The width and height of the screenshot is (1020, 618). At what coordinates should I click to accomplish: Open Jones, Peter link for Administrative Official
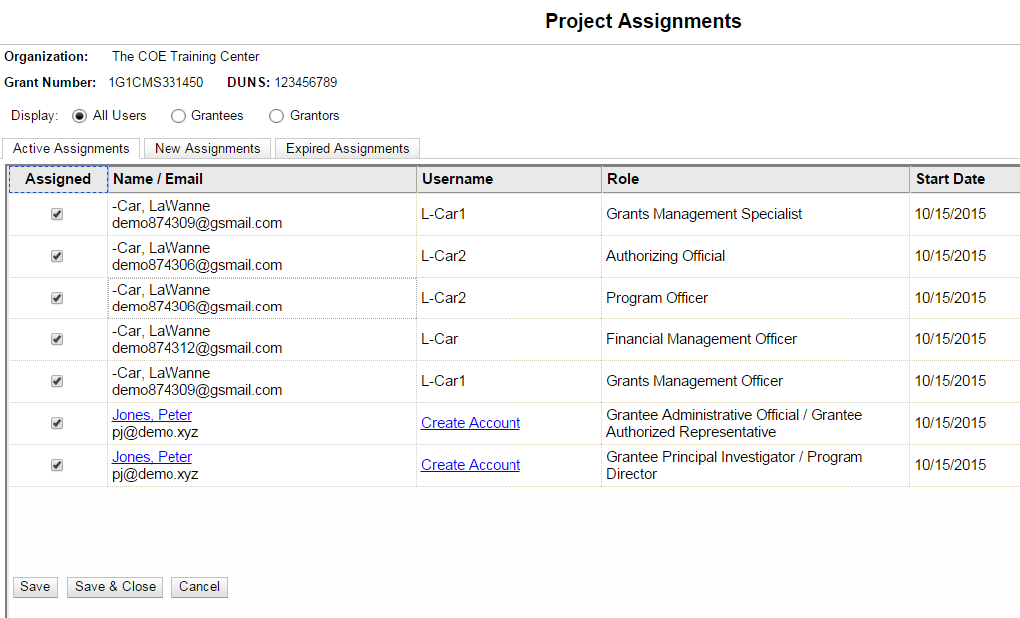point(152,415)
